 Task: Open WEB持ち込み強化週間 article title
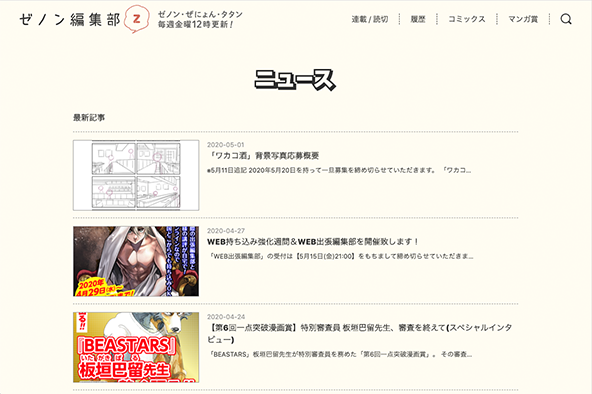pos(313,242)
